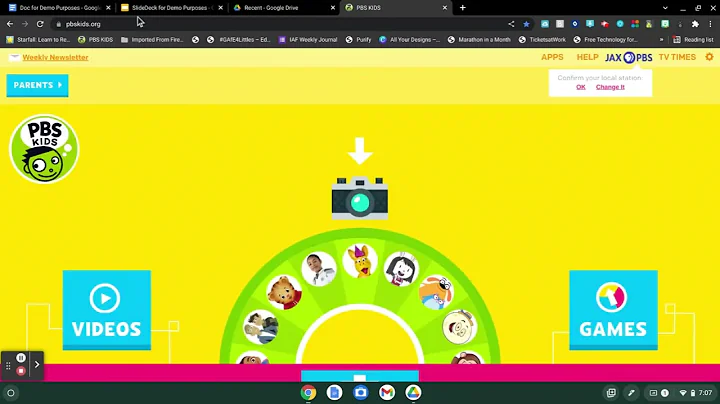The width and height of the screenshot is (720, 404).
Task: Click the Change It station link
Action: tap(610, 87)
